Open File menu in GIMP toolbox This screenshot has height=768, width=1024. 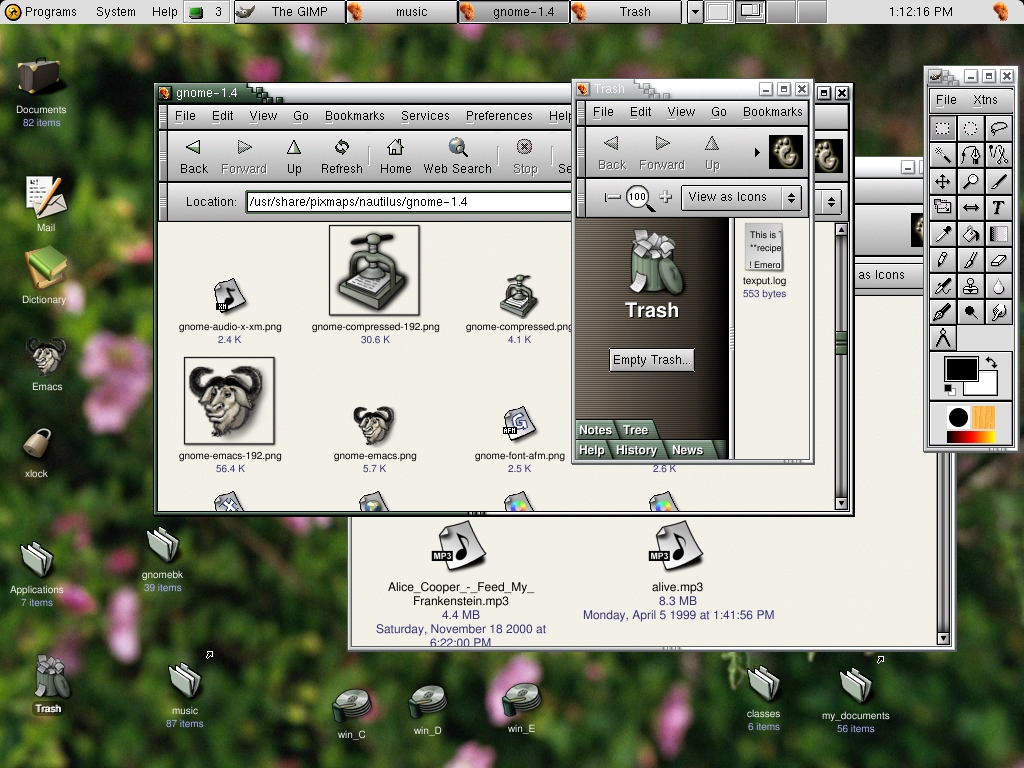946,100
